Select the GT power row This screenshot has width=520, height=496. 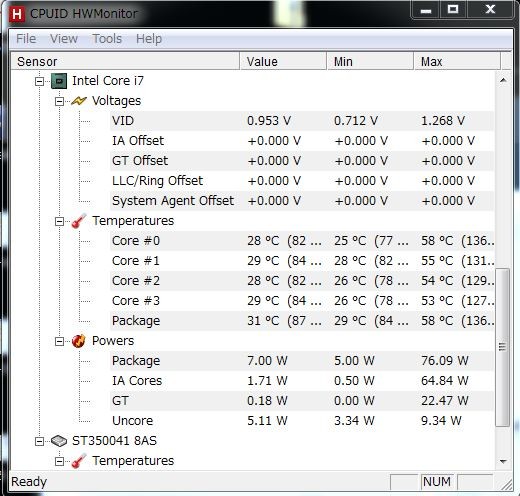pos(302,401)
